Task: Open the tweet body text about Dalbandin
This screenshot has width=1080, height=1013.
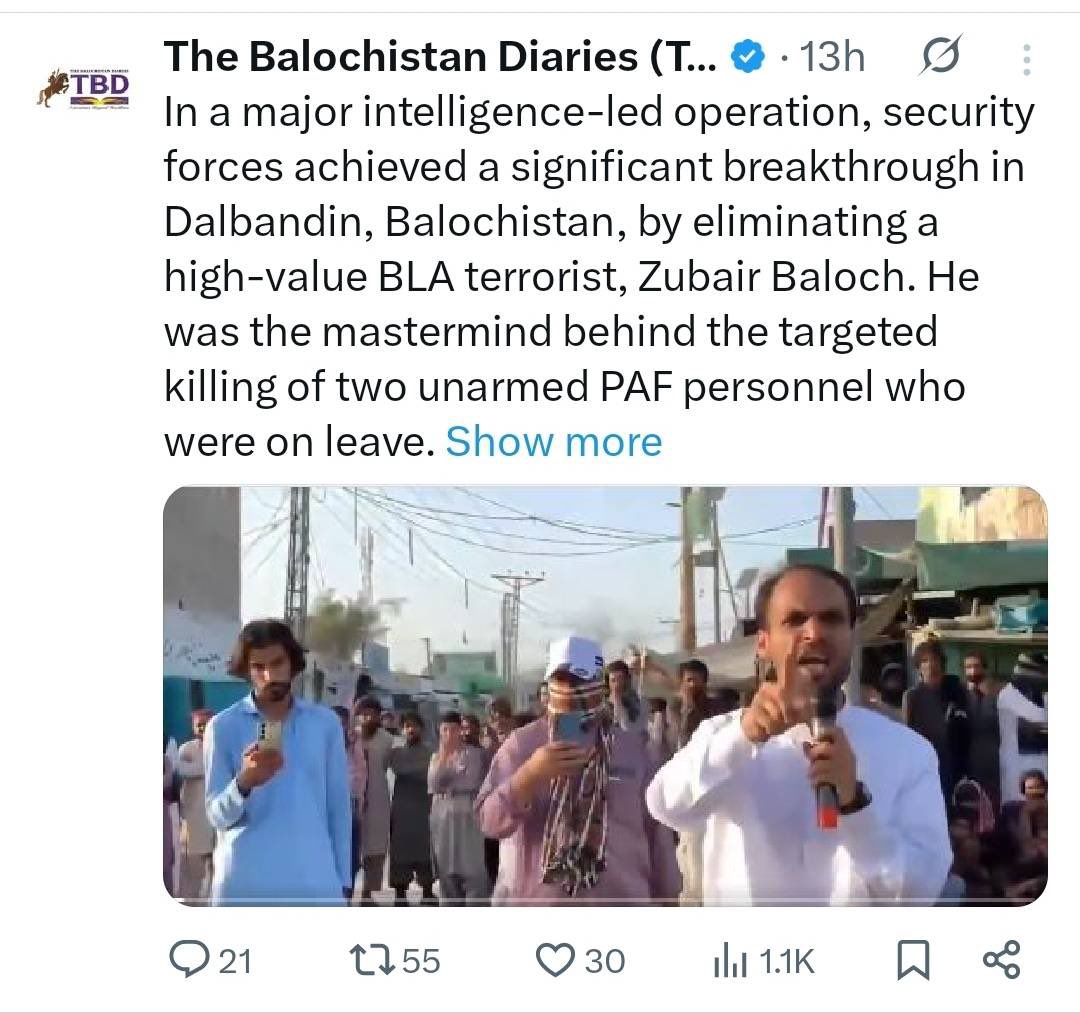Action: (x=599, y=276)
